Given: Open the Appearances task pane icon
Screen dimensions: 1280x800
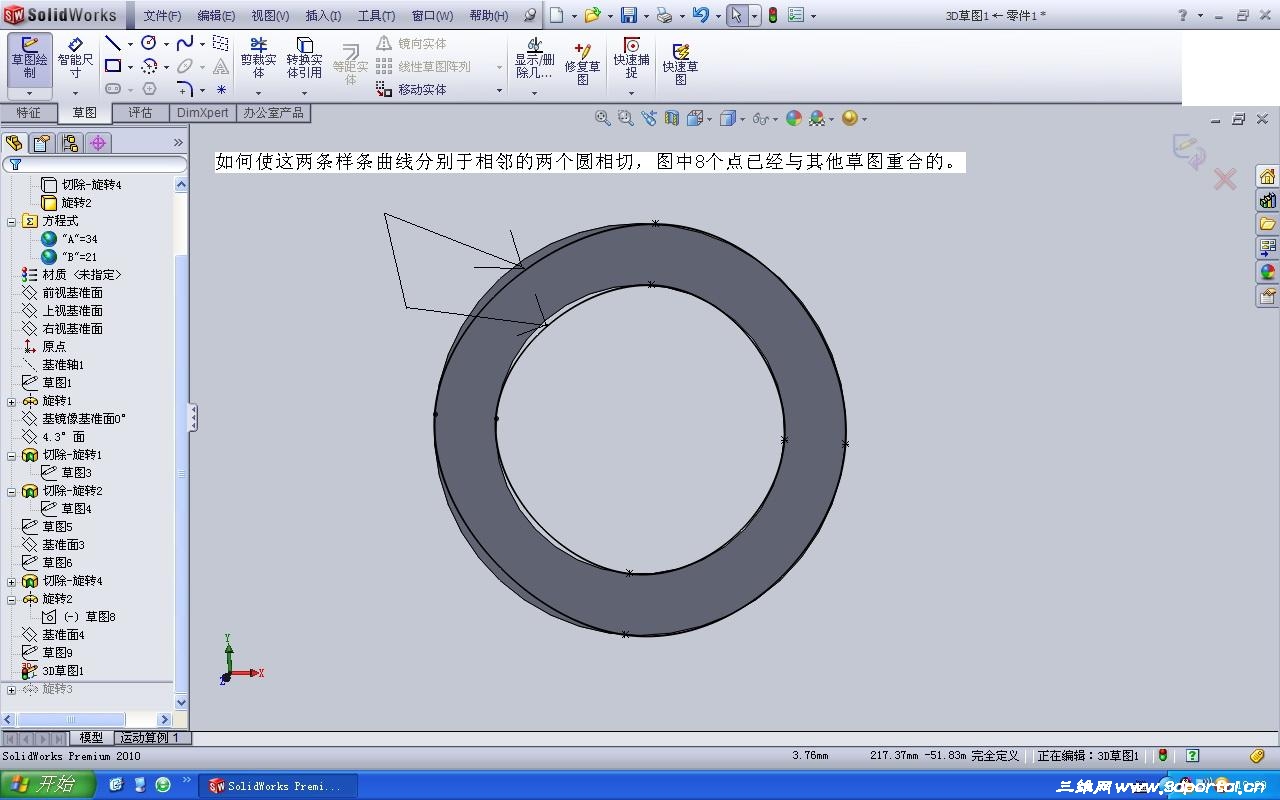Looking at the screenshot, I should [1268, 272].
